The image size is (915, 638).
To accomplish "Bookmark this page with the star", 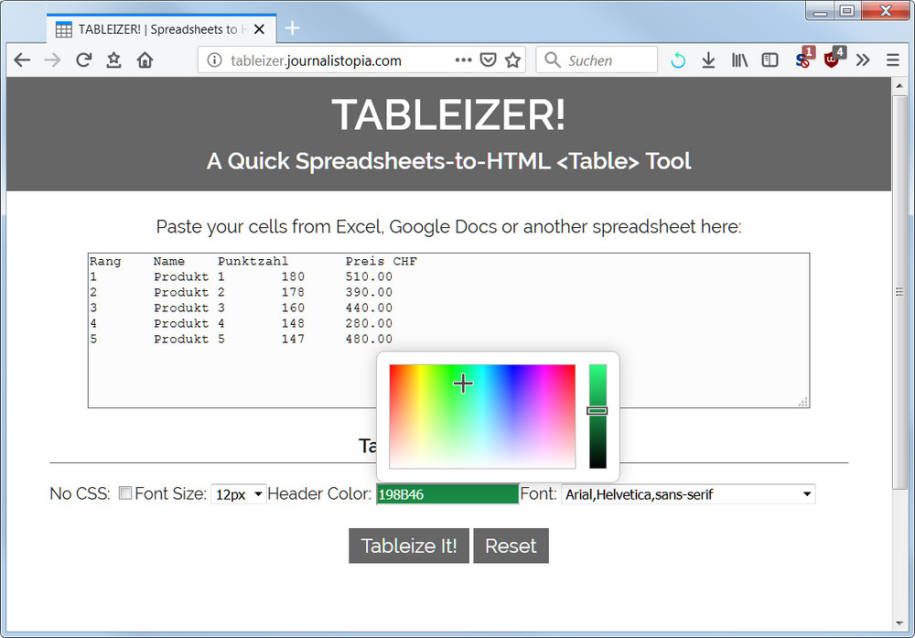I will tap(512, 60).
